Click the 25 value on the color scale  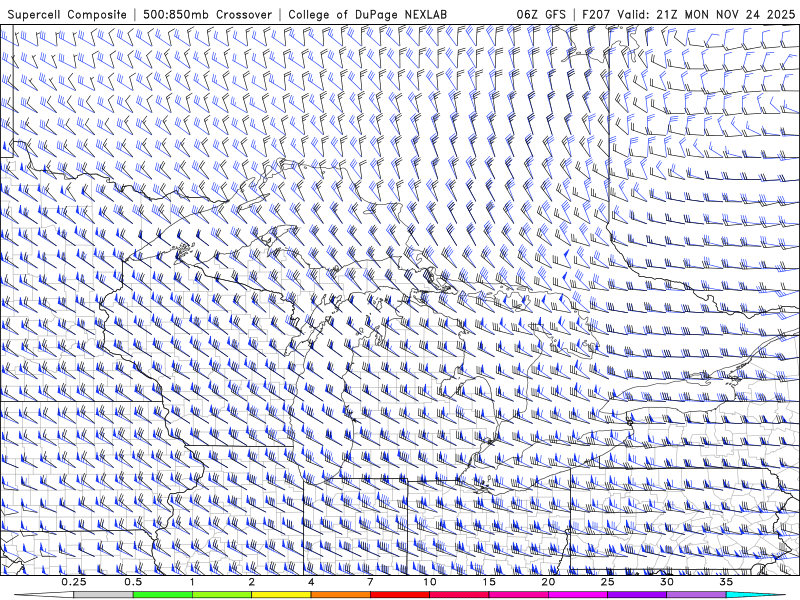(x=607, y=582)
